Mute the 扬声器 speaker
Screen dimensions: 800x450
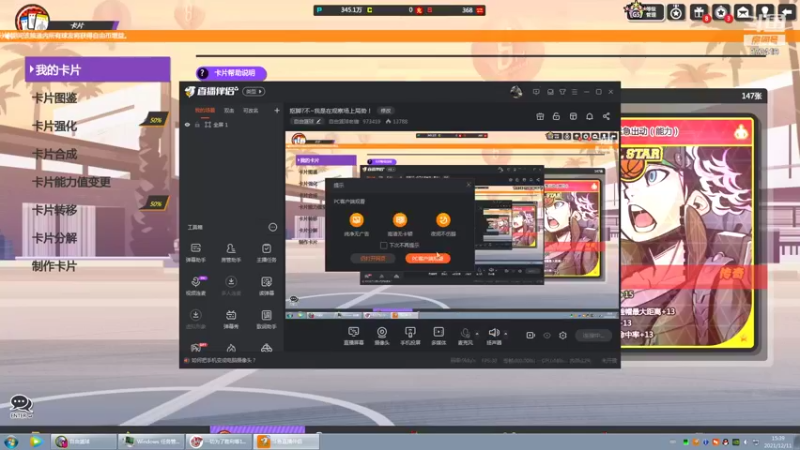[493, 336]
